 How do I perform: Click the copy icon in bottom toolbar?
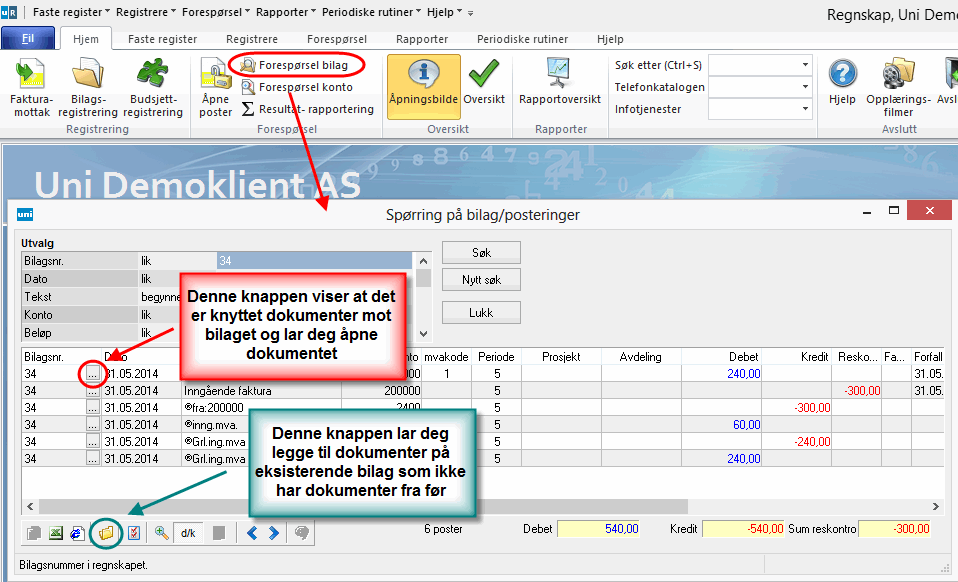34,533
